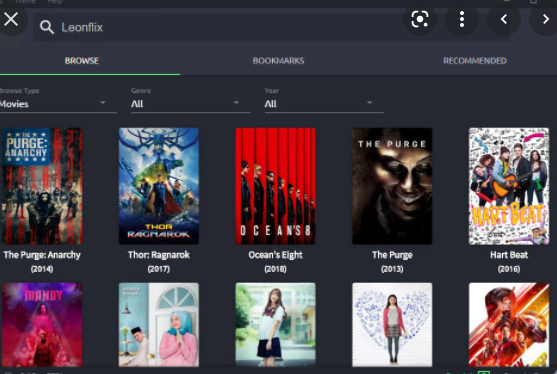
Task: Open The Purge: Anarchy poster
Action: (42, 186)
